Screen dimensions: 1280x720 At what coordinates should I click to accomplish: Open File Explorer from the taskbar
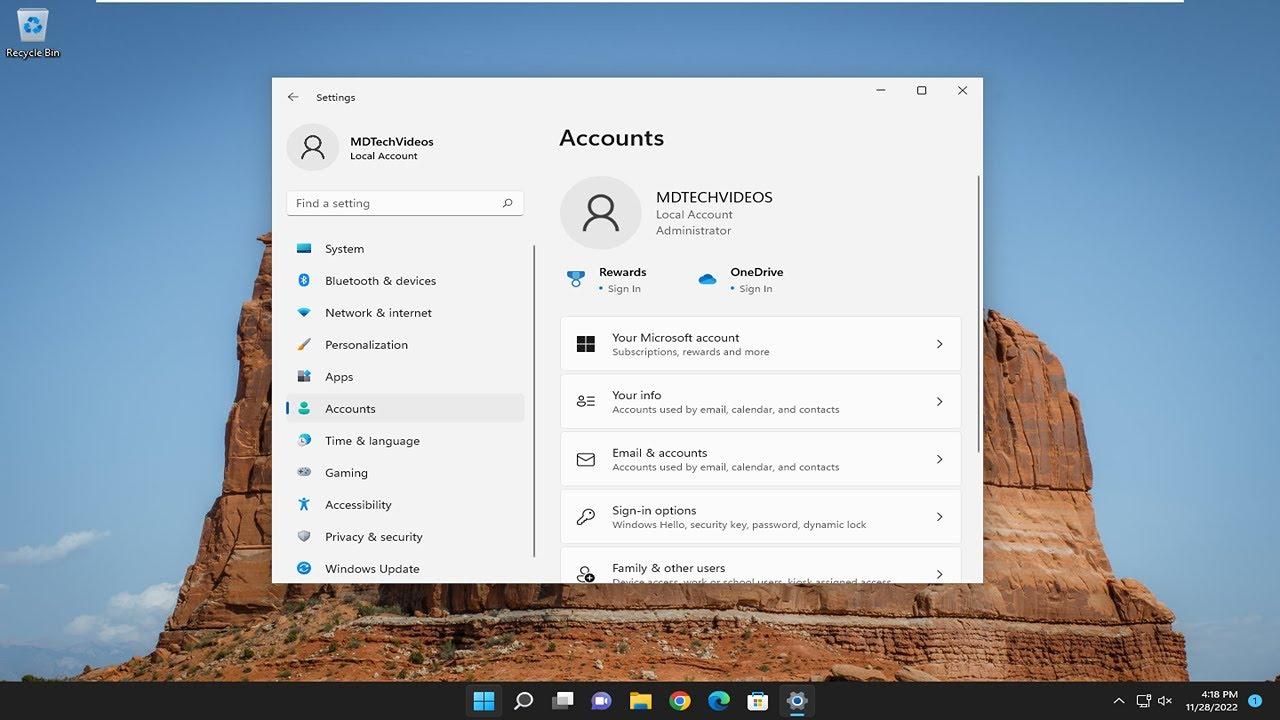coord(640,701)
